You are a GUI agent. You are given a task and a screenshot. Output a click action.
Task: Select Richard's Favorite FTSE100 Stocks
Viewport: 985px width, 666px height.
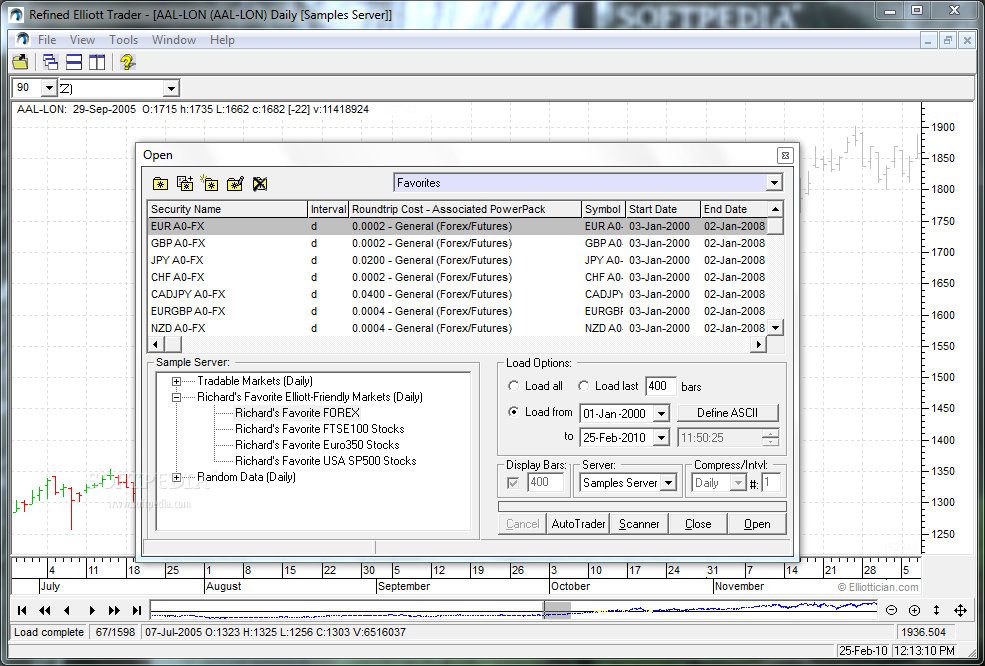point(320,429)
